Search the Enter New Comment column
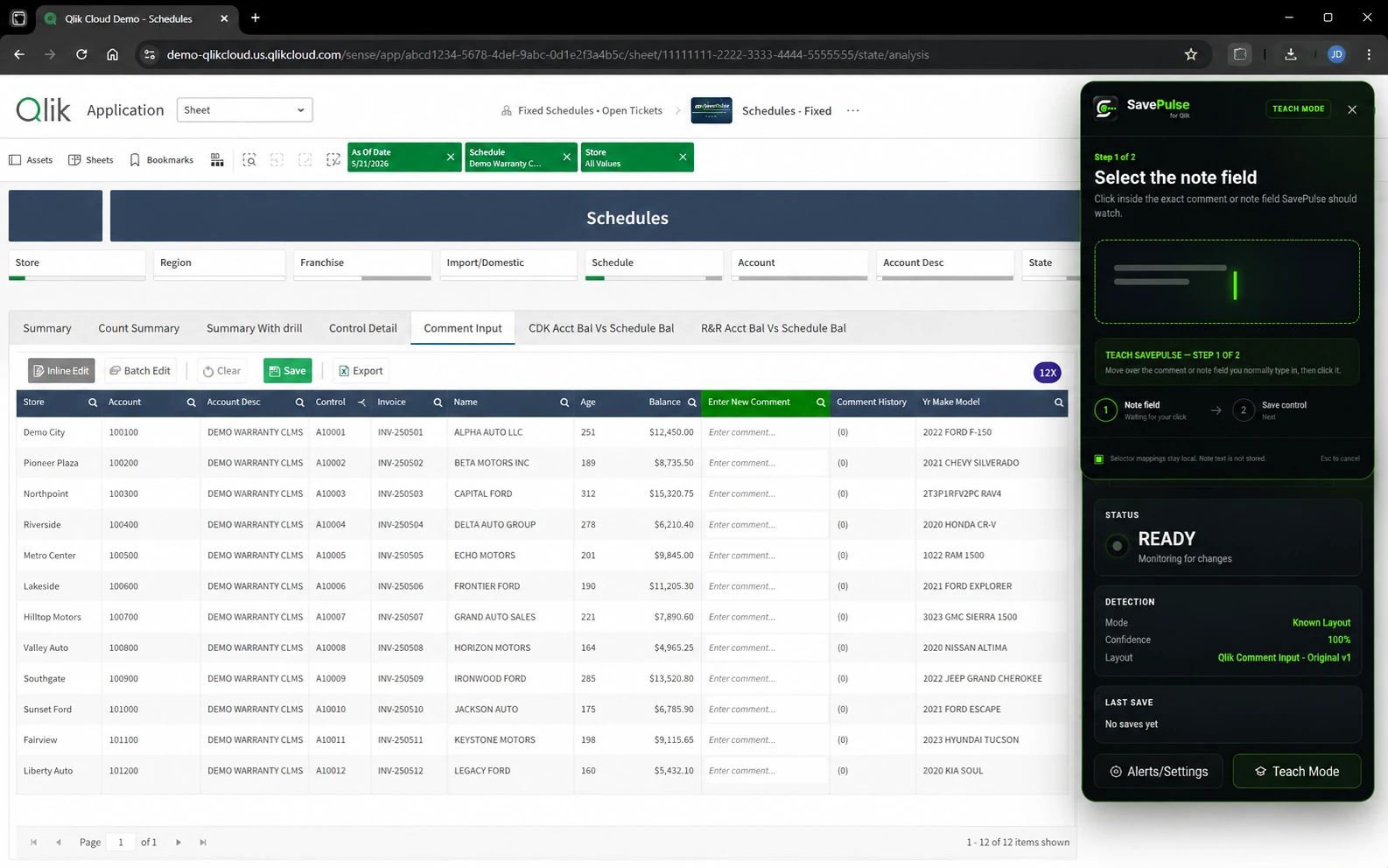The width and height of the screenshot is (1388, 868). tap(821, 402)
